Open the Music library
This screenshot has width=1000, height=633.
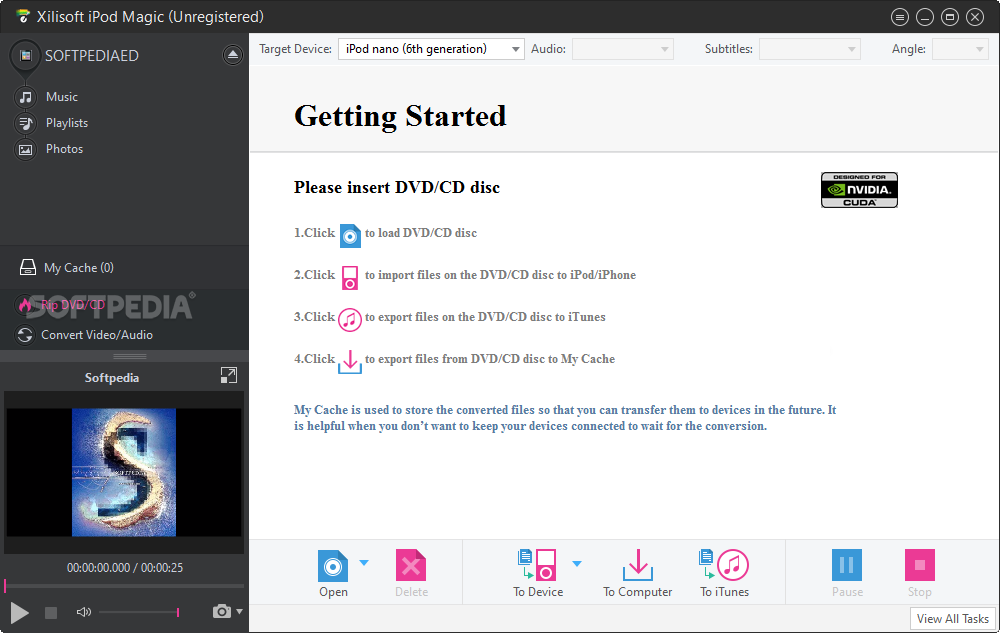coord(61,97)
